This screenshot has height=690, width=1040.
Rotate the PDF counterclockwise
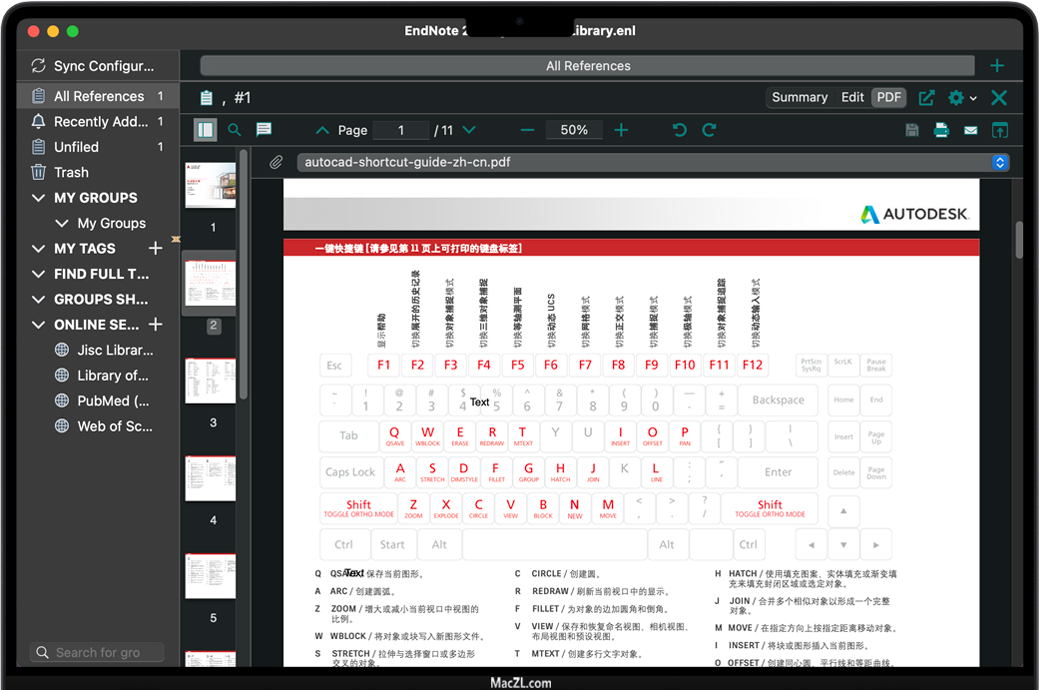pos(680,130)
